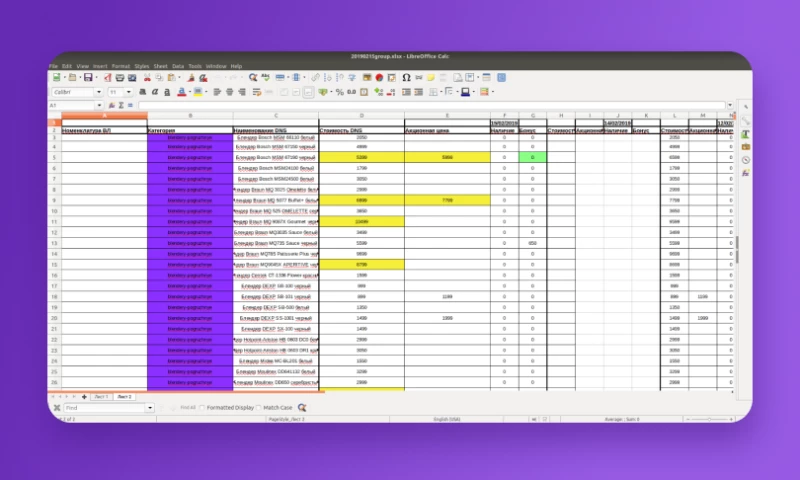
Task: Insert Comment yellow note icon
Action: tap(431, 78)
